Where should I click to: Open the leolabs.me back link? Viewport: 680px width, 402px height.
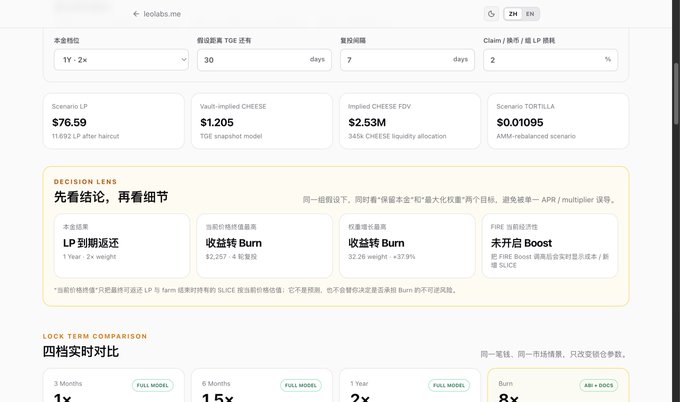(157, 14)
